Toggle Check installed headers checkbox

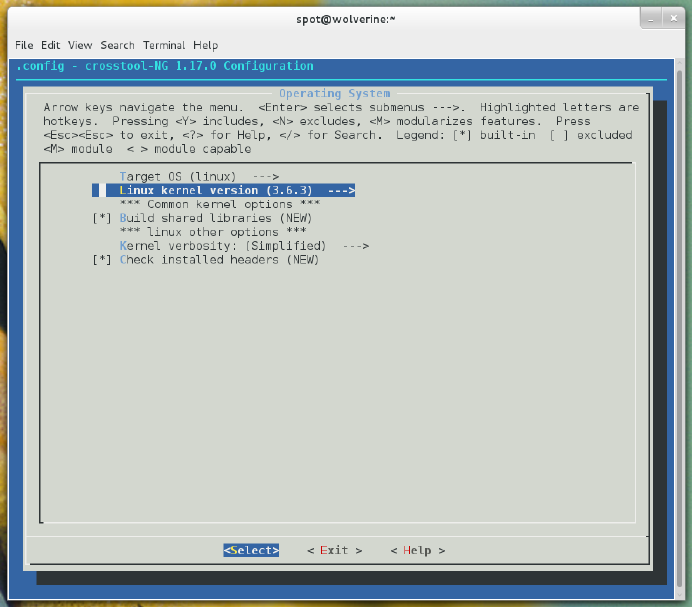click(x=102, y=260)
